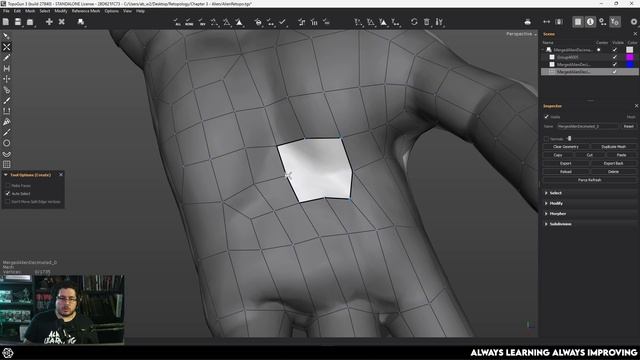Toggle the Visible checkbox in Inspector
This screenshot has width=640, height=360.
click(x=547, y=117)
